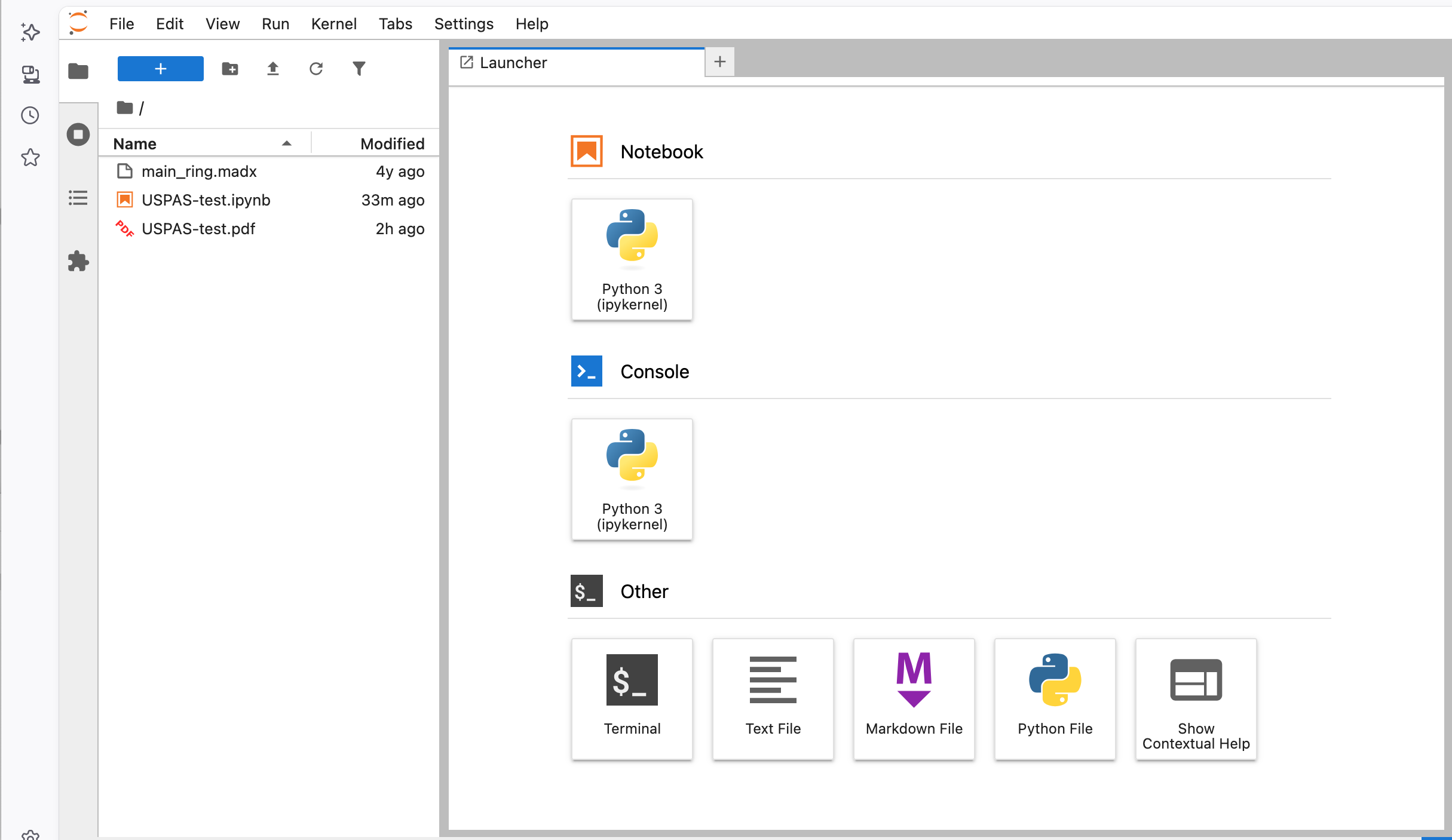Screen dimensions: 1452x840
Task: Click the gear icon at bottom left
Action: pyautogui.click(x=30, y=835)
